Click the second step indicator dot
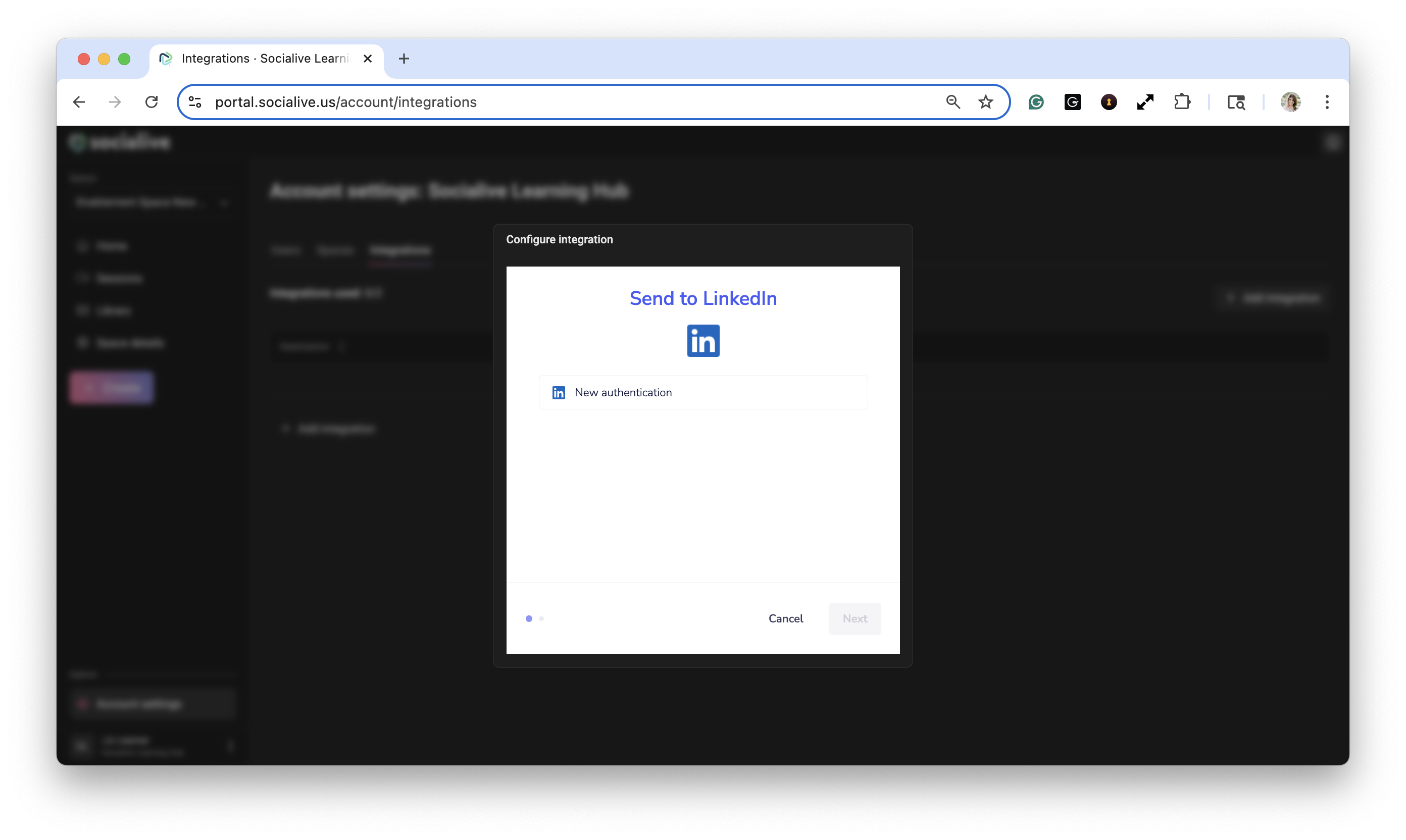Image resolution: width=1406 pixels, height=840 pixels. (x=541, y=618)
